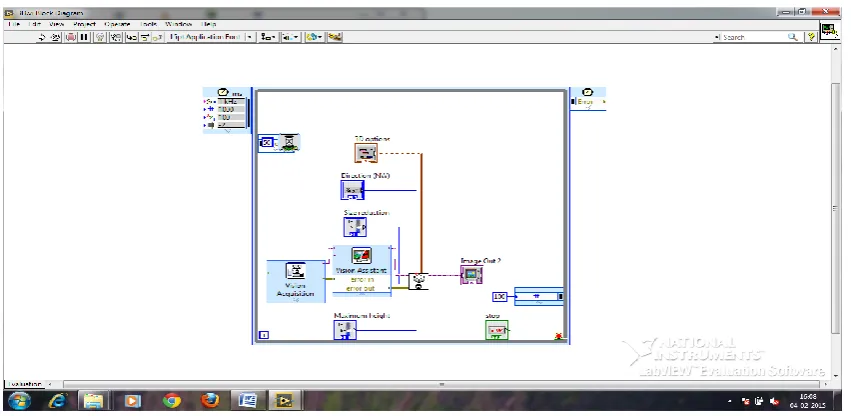Open the Align Objects dropdown

[268, 37]
